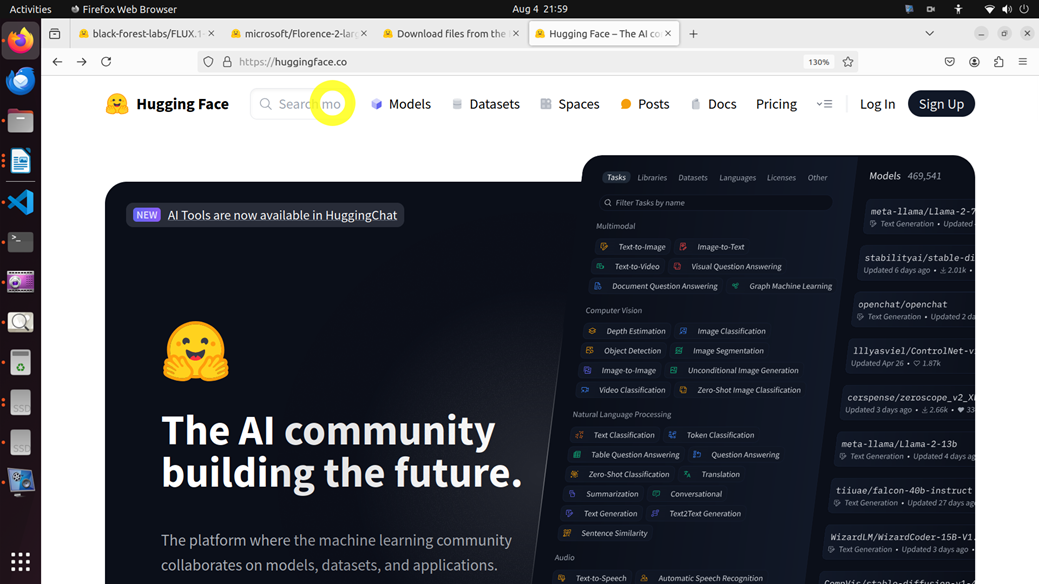
Task: Open Models in the navigation bar
Action: click(x=401, y=104)
